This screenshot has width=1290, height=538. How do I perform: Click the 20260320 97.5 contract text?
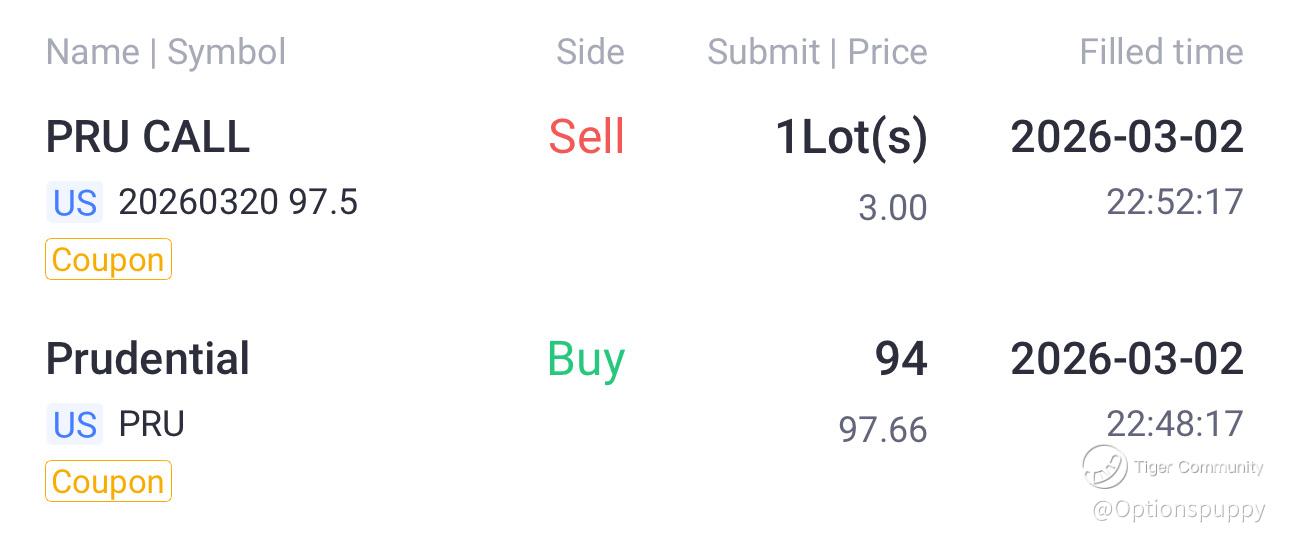238,203
